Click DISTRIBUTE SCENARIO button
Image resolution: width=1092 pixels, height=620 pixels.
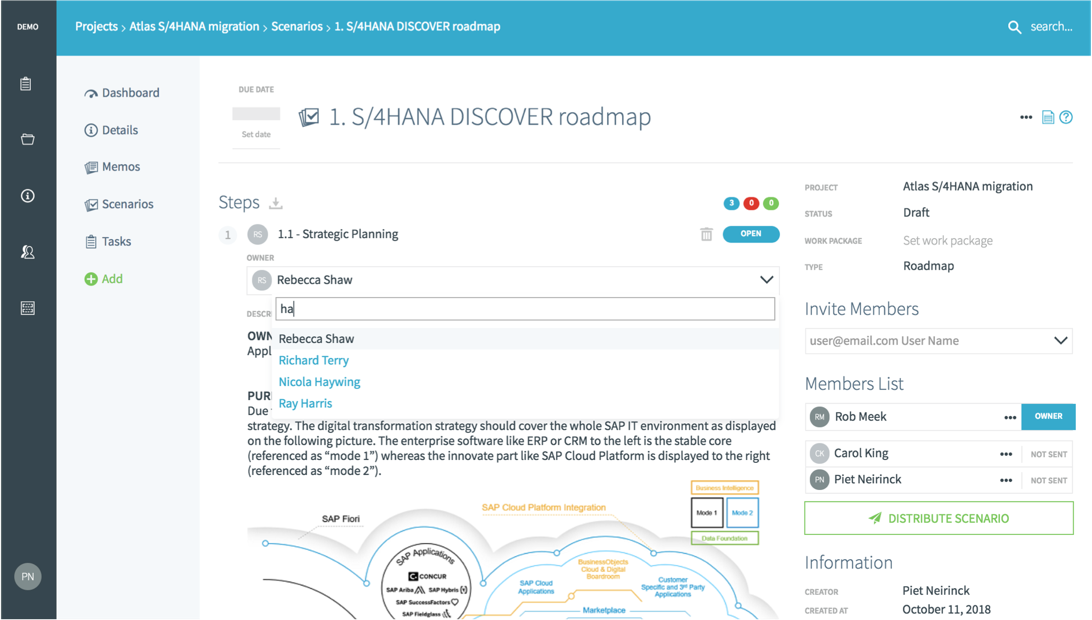click(939, 518)
